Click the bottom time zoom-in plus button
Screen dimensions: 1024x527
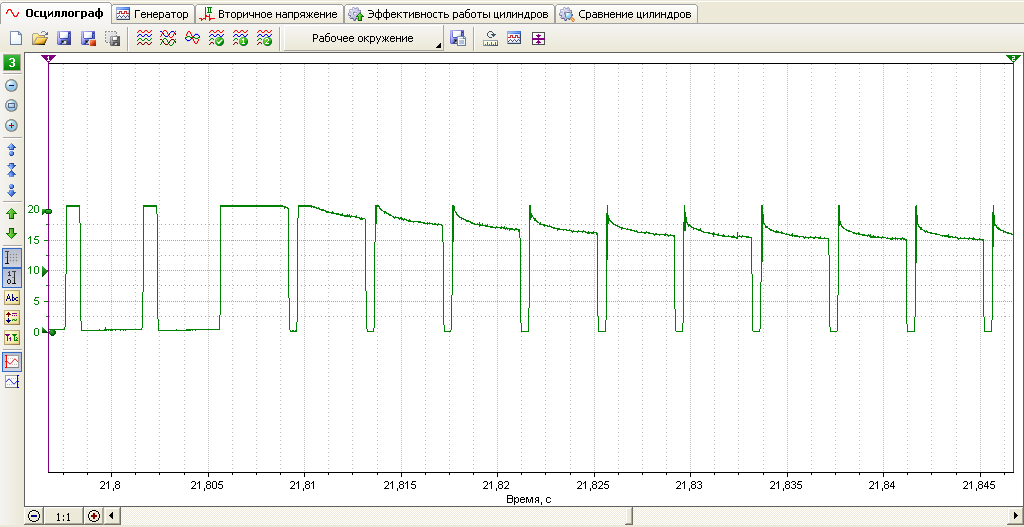pos(93,516)
